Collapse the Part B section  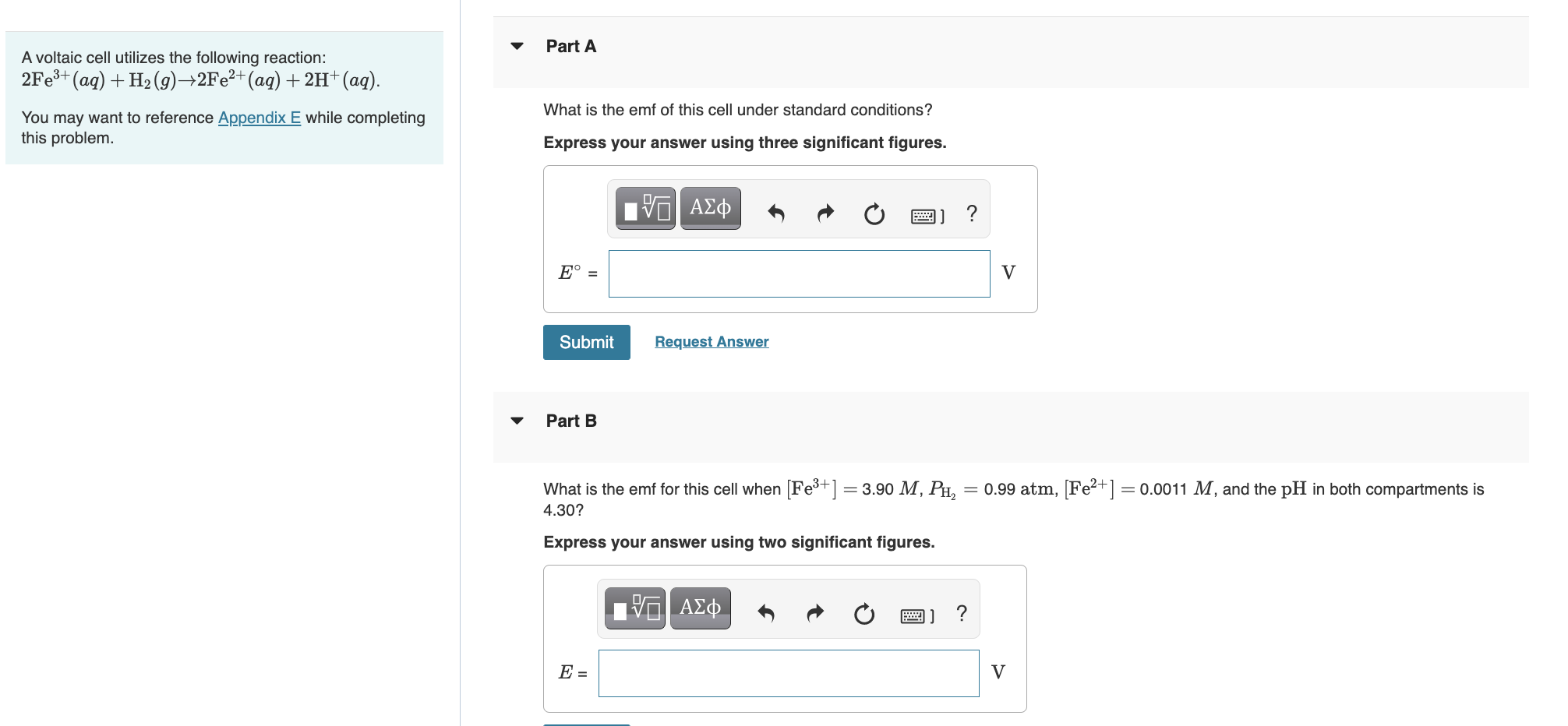(x=517, y=421)
